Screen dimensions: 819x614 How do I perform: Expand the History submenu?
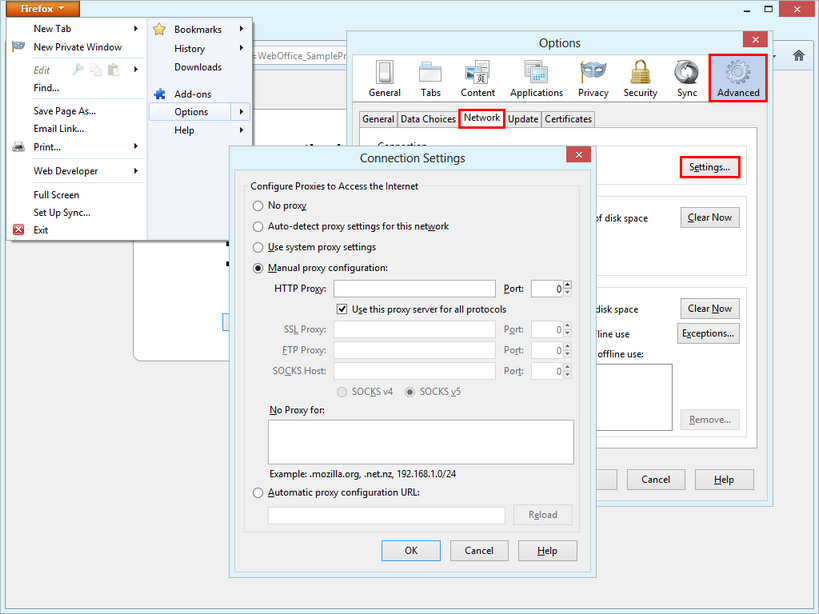point(190,47)
